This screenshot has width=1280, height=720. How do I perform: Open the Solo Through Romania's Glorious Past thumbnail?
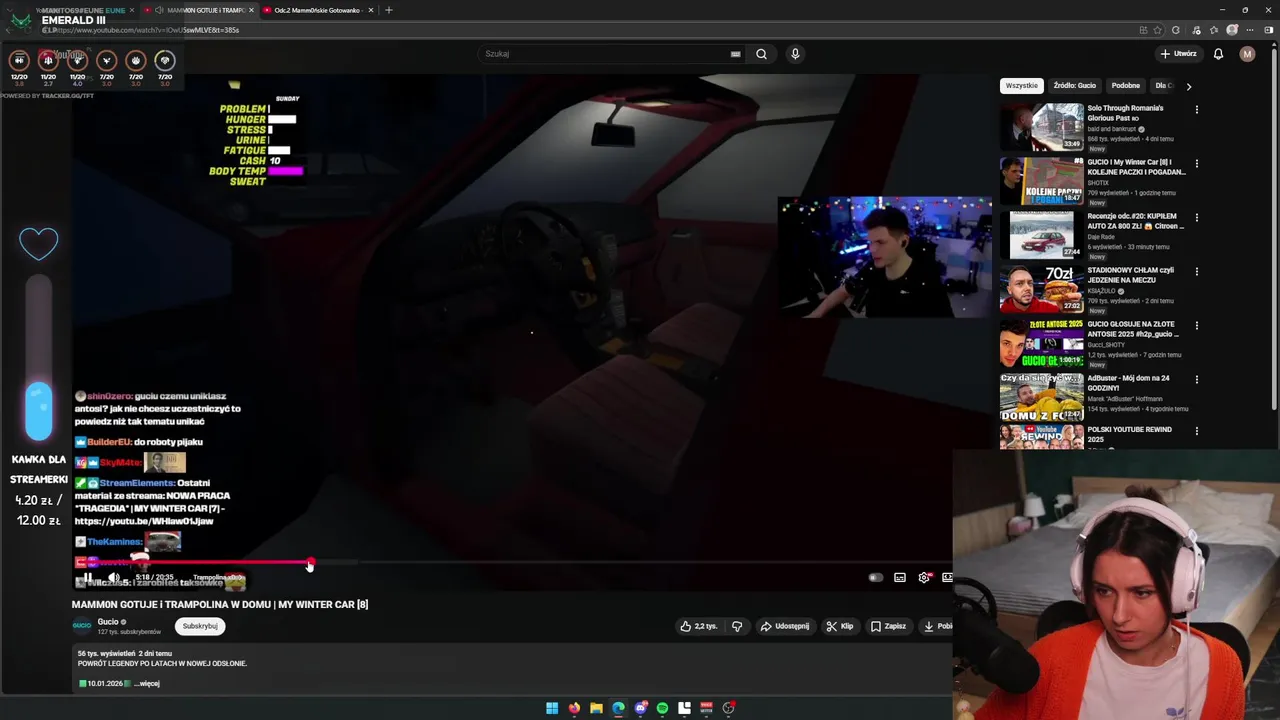click(x=1042, y=126)
